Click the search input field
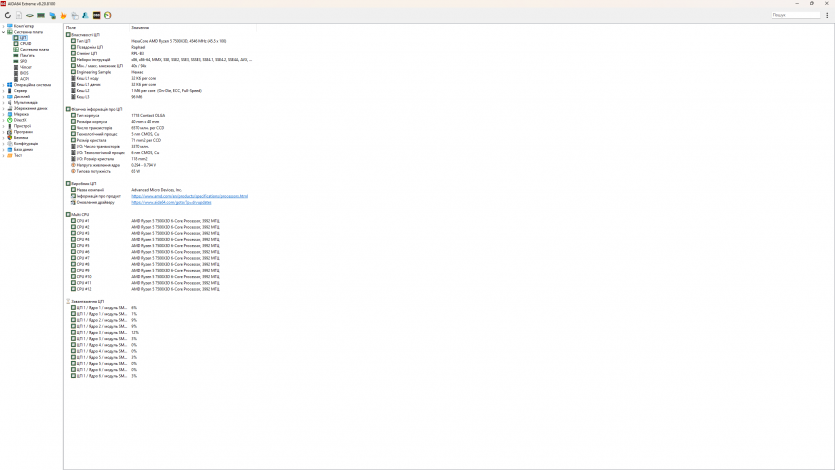Image resolution: width=835 pixels, height=470 pixels. (x=795, y=15)
